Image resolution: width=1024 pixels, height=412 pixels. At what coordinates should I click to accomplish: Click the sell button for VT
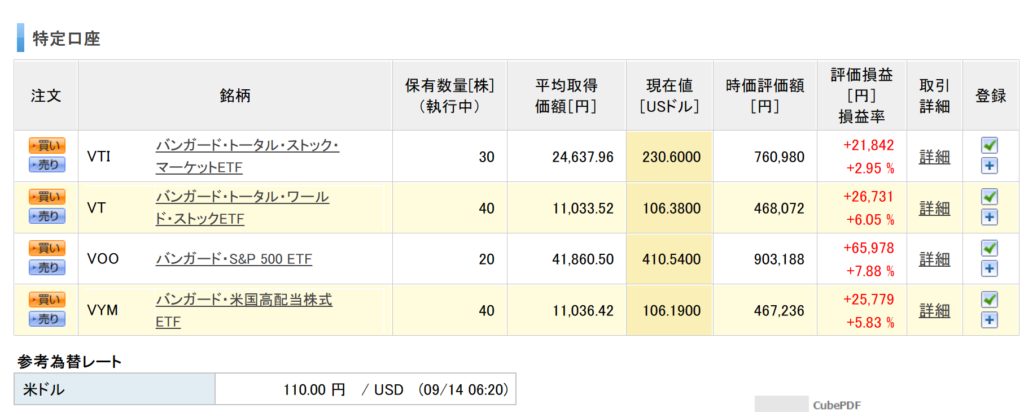click(x=47, y=215)
